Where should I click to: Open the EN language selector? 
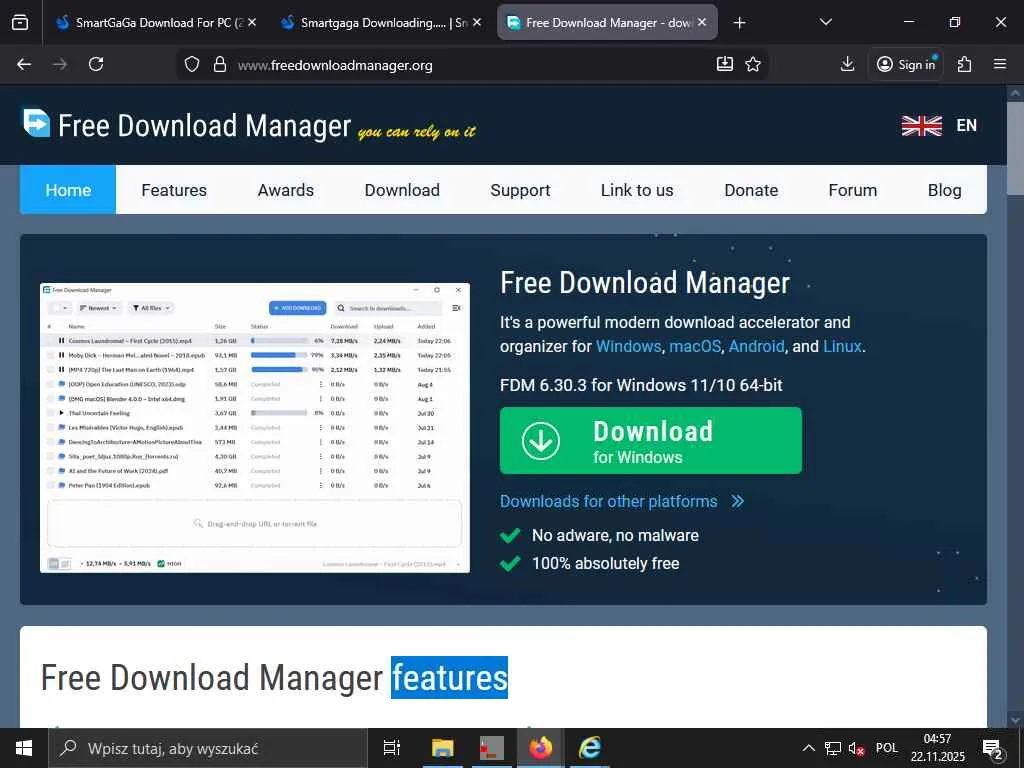click(967, 125)
